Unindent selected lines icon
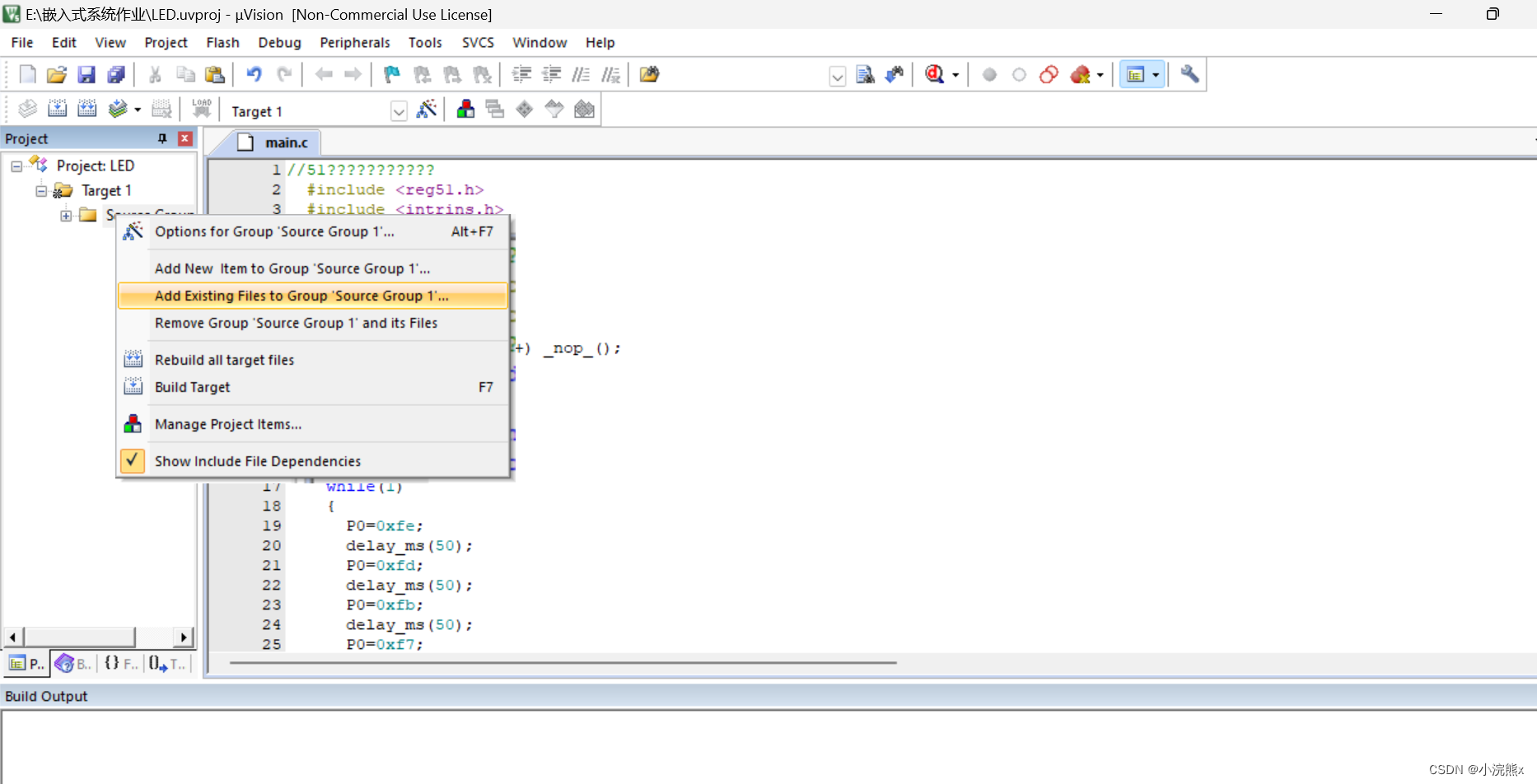 pos(551,75)
